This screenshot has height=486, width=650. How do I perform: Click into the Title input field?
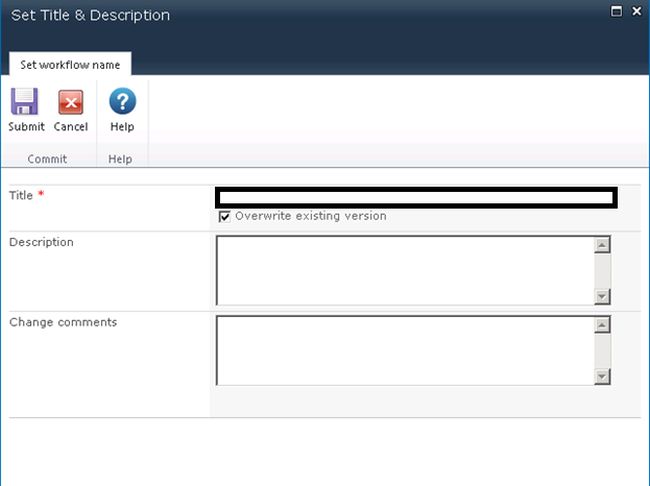coord(416,197)
